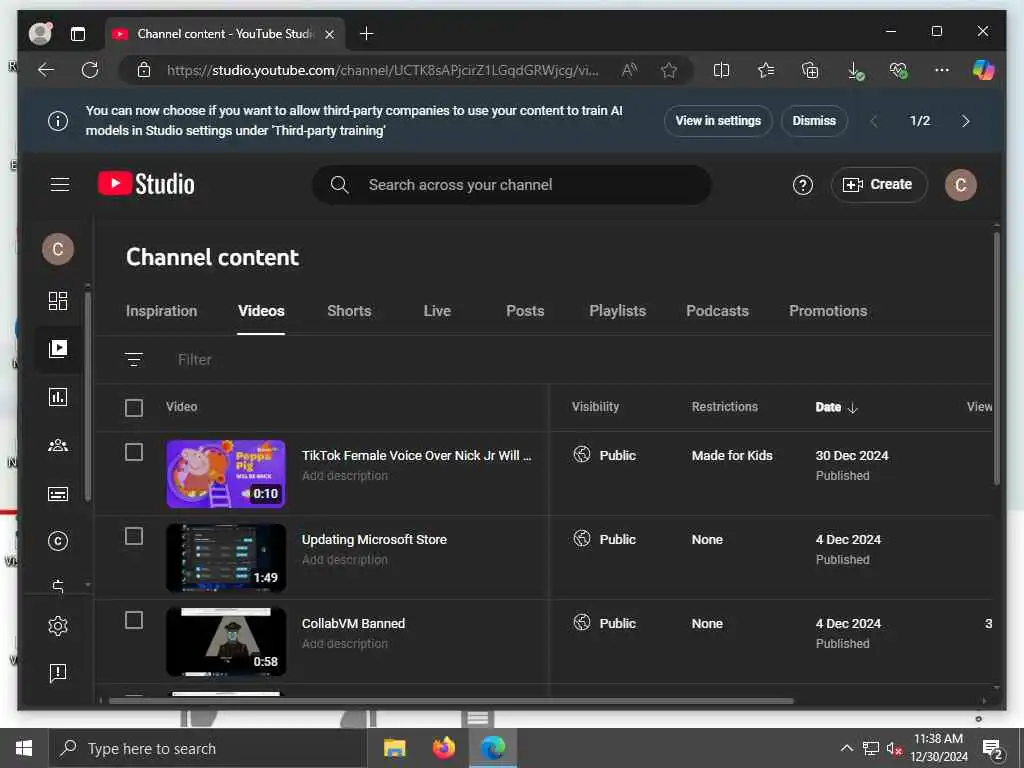Screen dimensions: 1024x768
Task: Open the Edge Favorites list icon
Action: (x=765, y=70)
